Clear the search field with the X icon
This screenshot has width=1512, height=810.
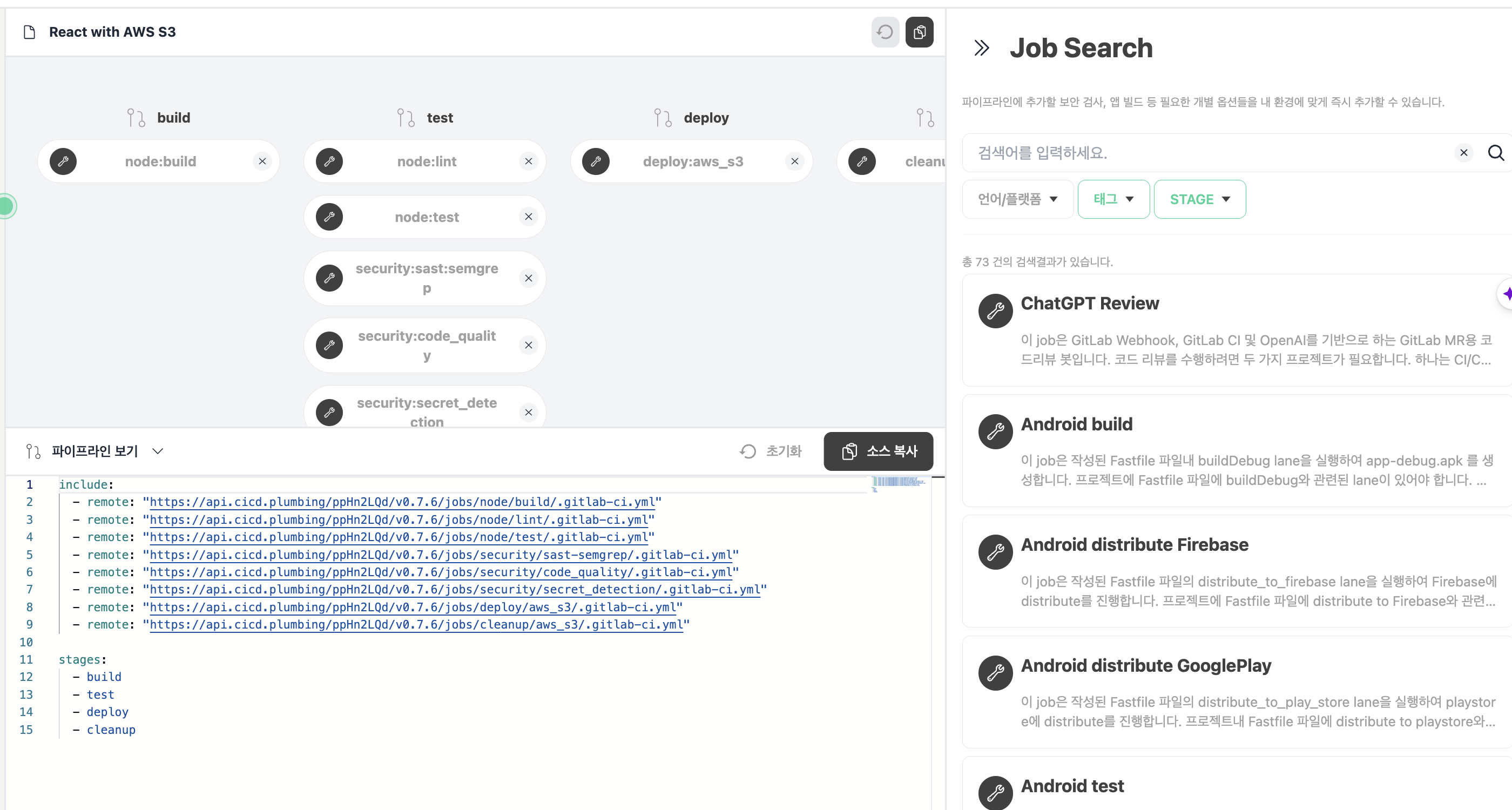pos(1463,153)
